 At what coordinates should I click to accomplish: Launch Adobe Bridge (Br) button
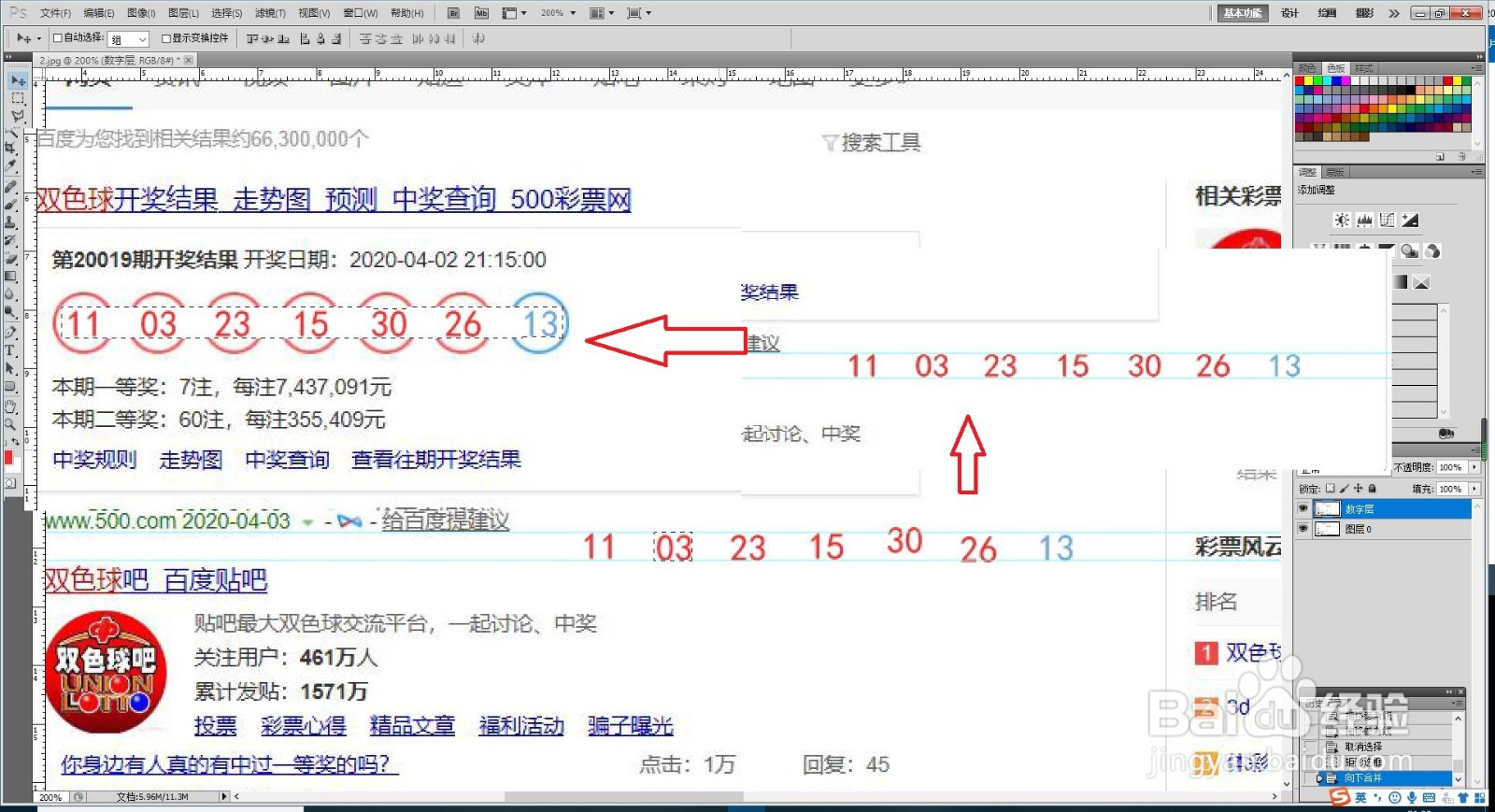[x=453, y=13]
